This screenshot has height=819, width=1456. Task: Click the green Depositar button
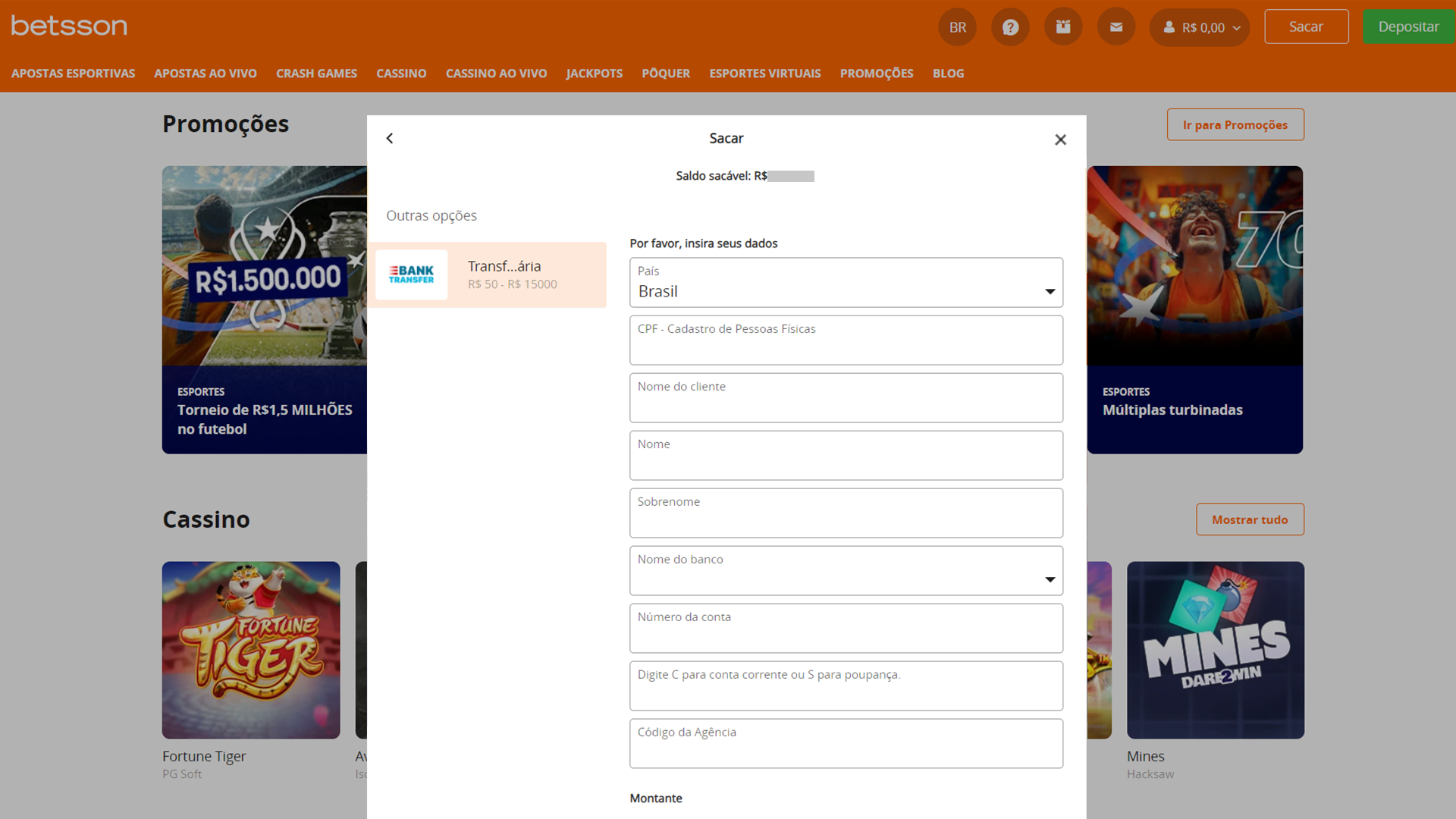point(1409,27)
